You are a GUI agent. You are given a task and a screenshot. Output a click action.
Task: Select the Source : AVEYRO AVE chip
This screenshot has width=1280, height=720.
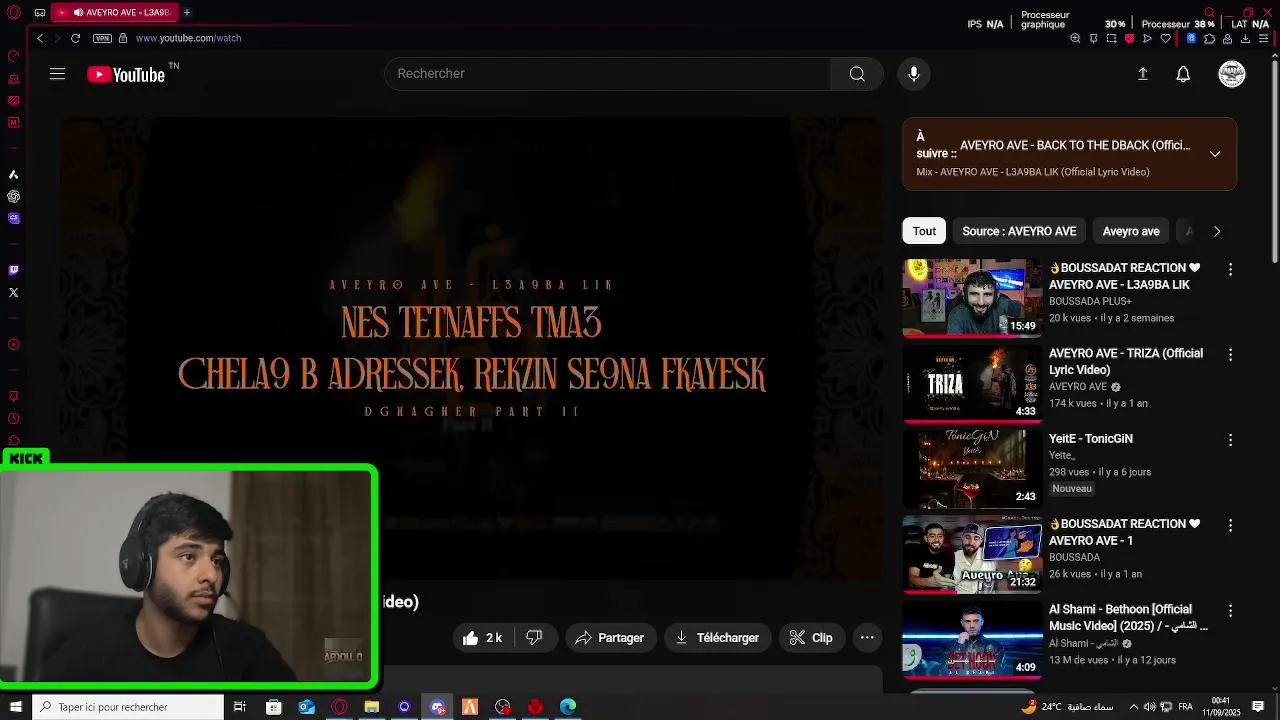click(x=1019, y=231)
